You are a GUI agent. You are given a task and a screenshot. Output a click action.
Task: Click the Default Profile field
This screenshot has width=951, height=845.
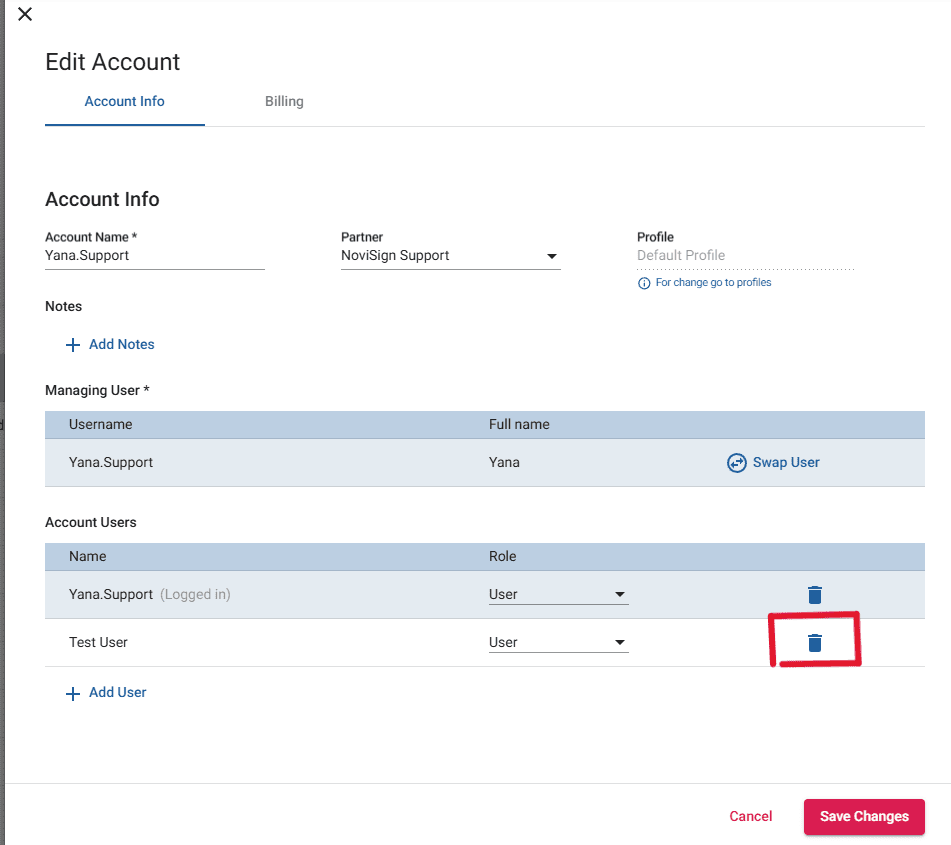[x=745, y=256]
